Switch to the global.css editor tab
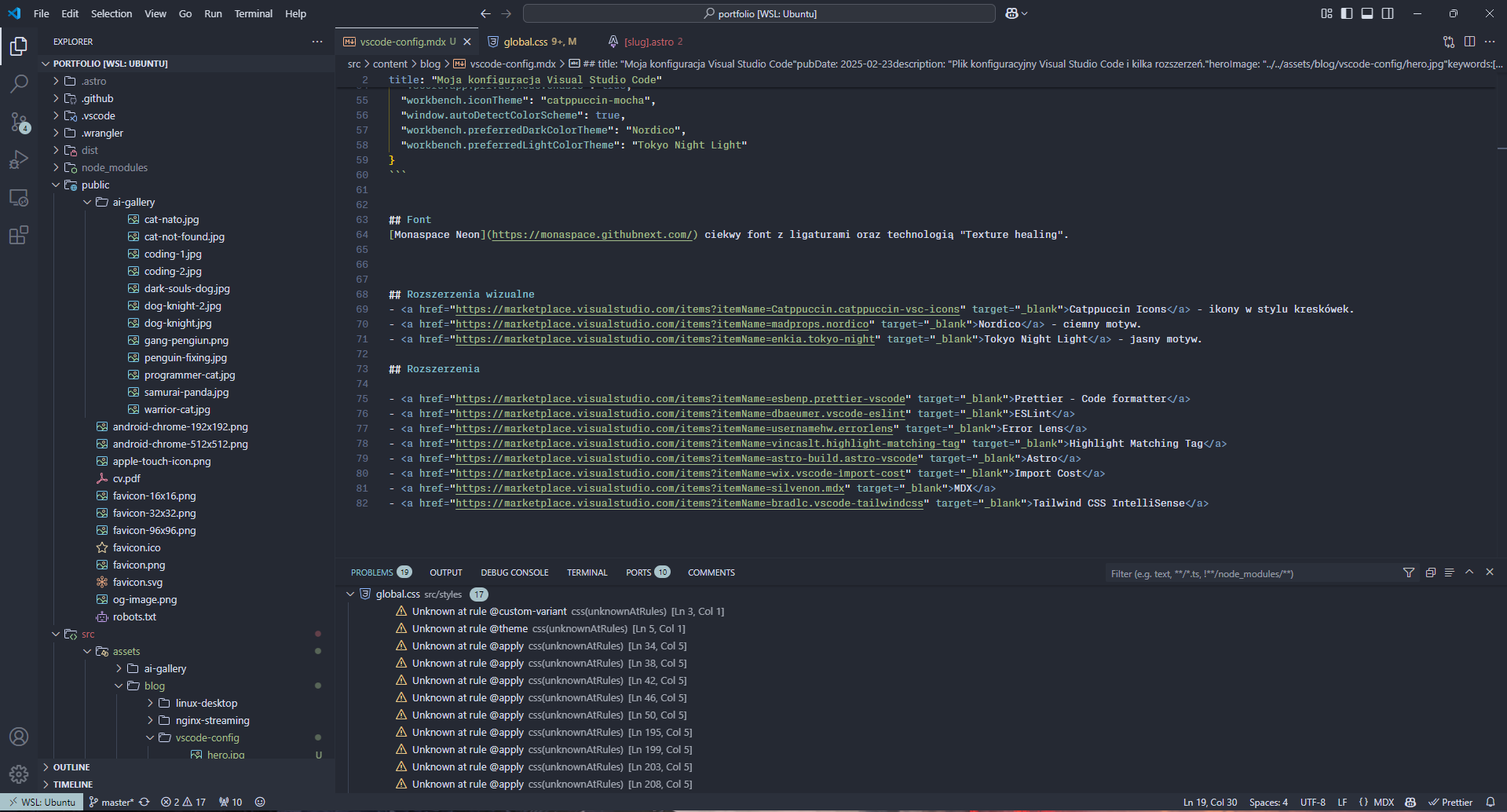This screenshot has height=812, width=1507. tap(532, 42)
